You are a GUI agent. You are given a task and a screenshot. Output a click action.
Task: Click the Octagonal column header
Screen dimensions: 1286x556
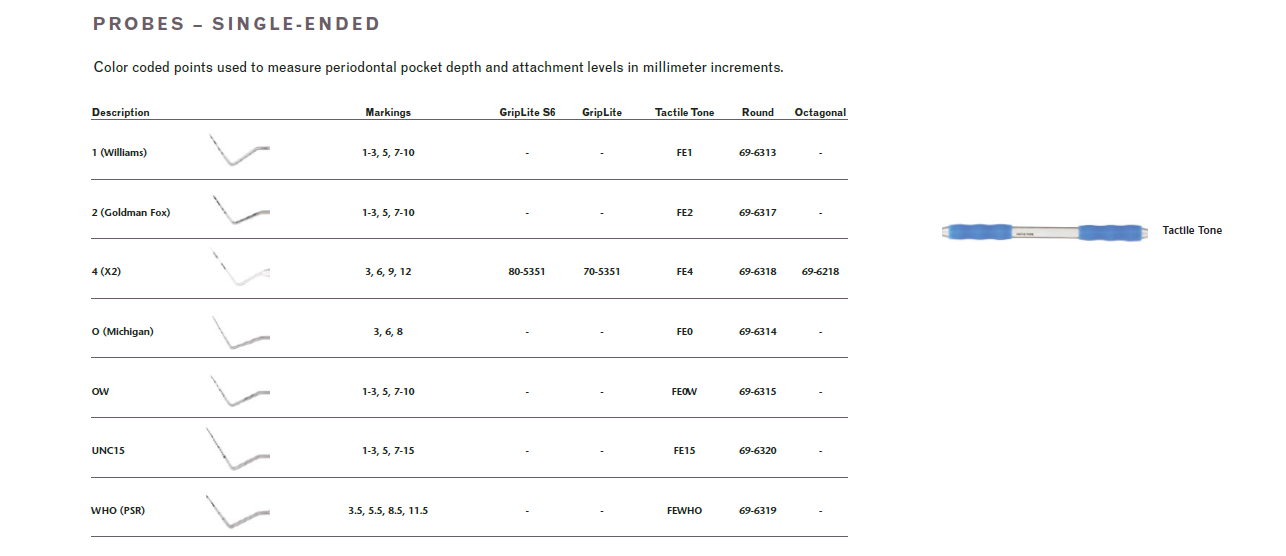pos(820,113)
